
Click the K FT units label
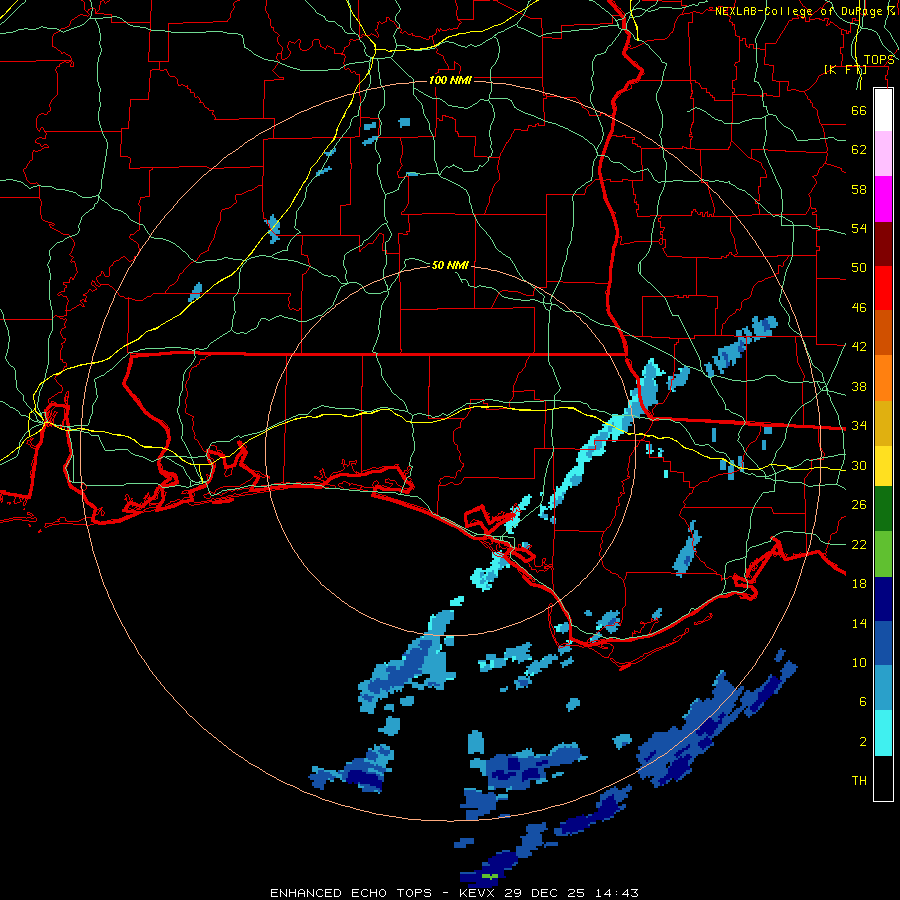[x=845, y=70]
